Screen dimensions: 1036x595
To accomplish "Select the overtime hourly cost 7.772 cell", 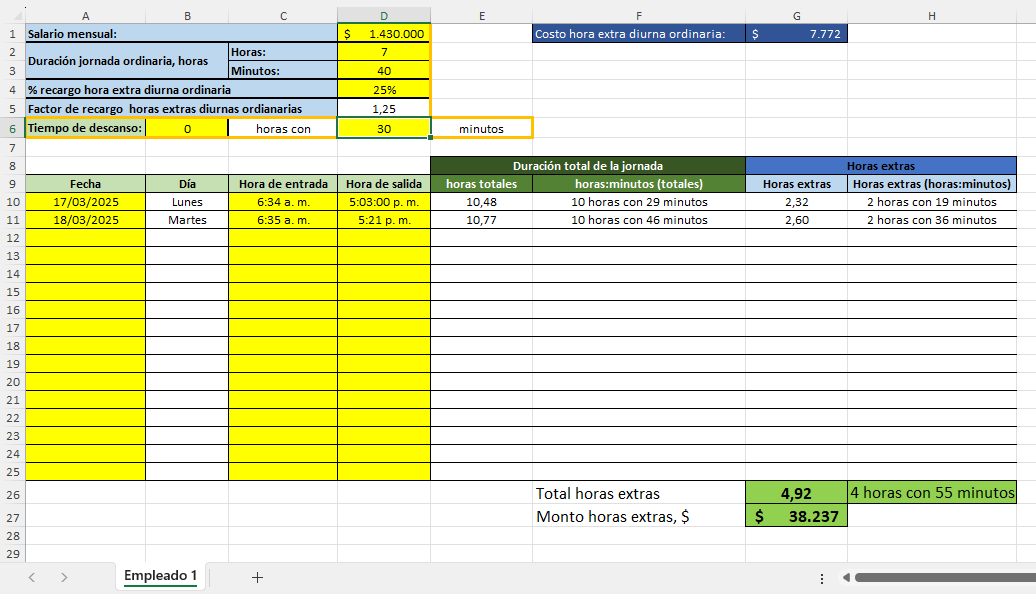I will click(796, 34).
